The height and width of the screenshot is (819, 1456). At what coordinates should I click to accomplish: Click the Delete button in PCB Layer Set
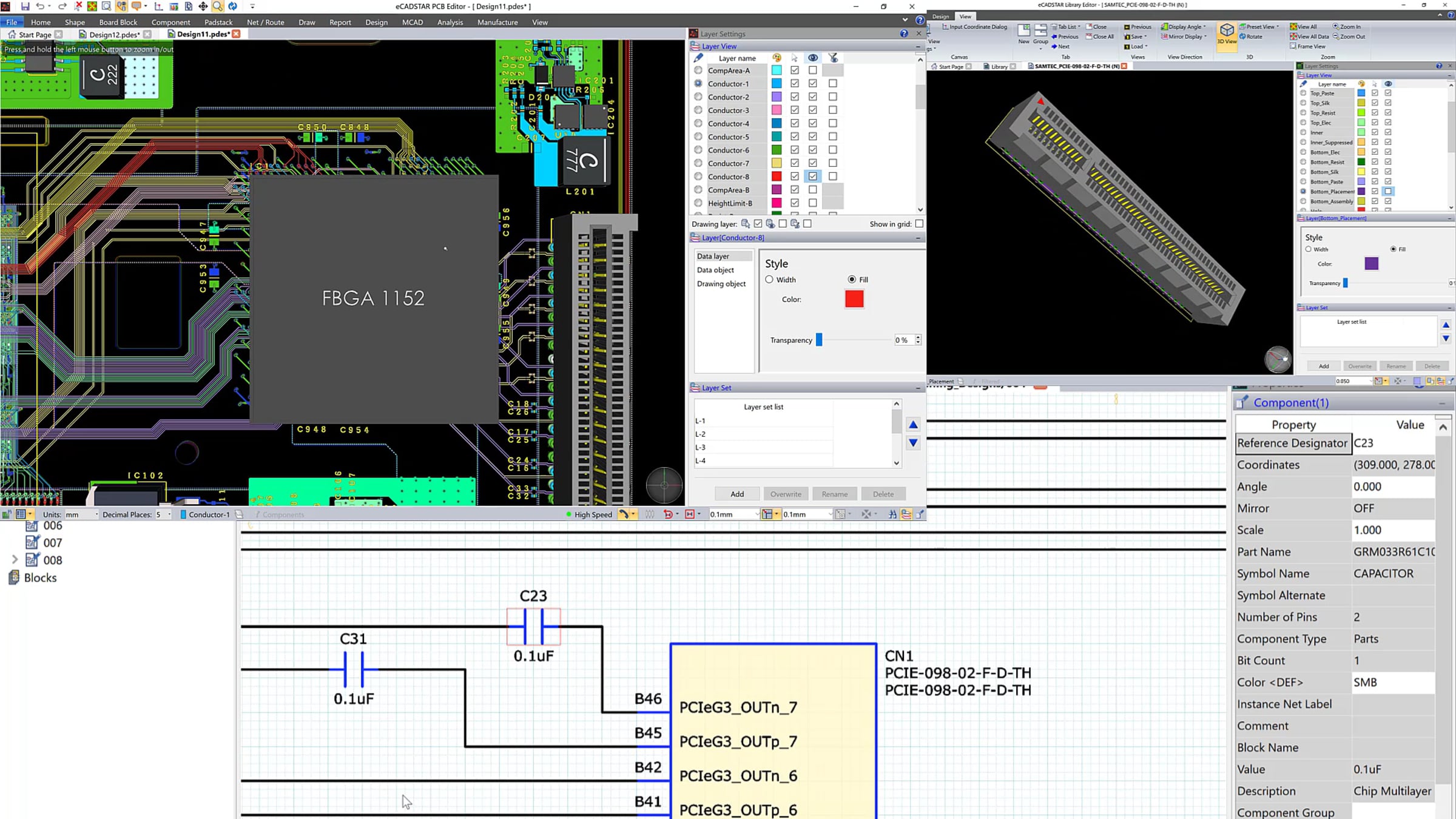tap(883, 494)
